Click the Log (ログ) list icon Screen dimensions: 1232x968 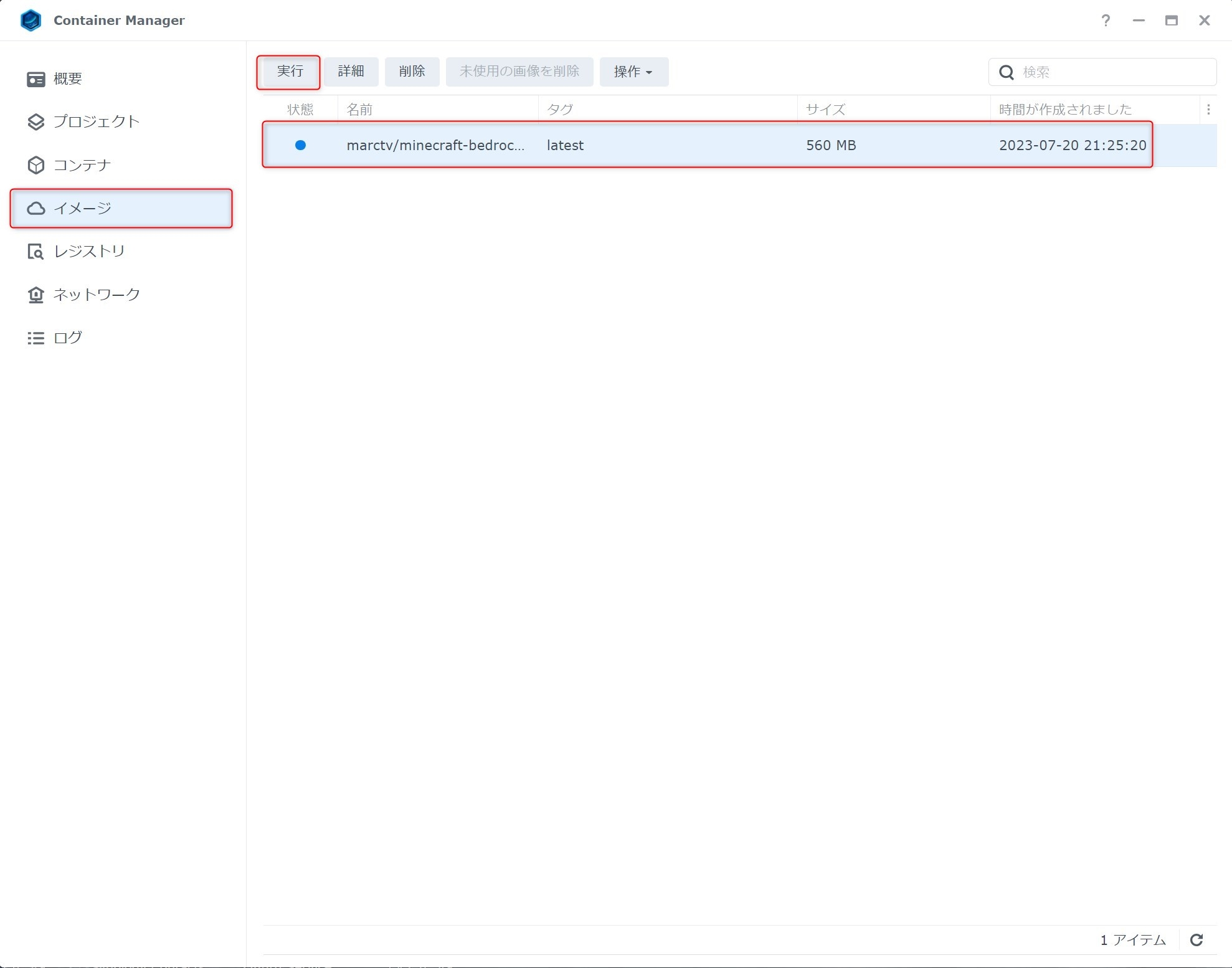tap(36, 338)
